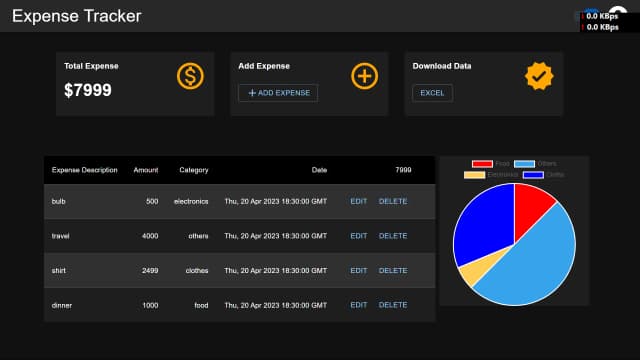Click the 2499 amount cell

point(150,271)
